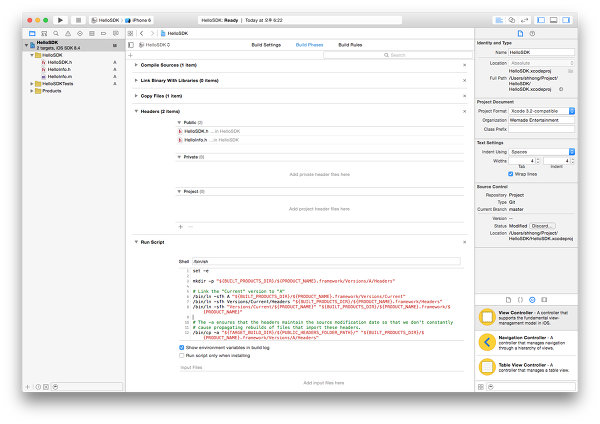Open the Version editor
600x424 pixels.
coord(524,20)
